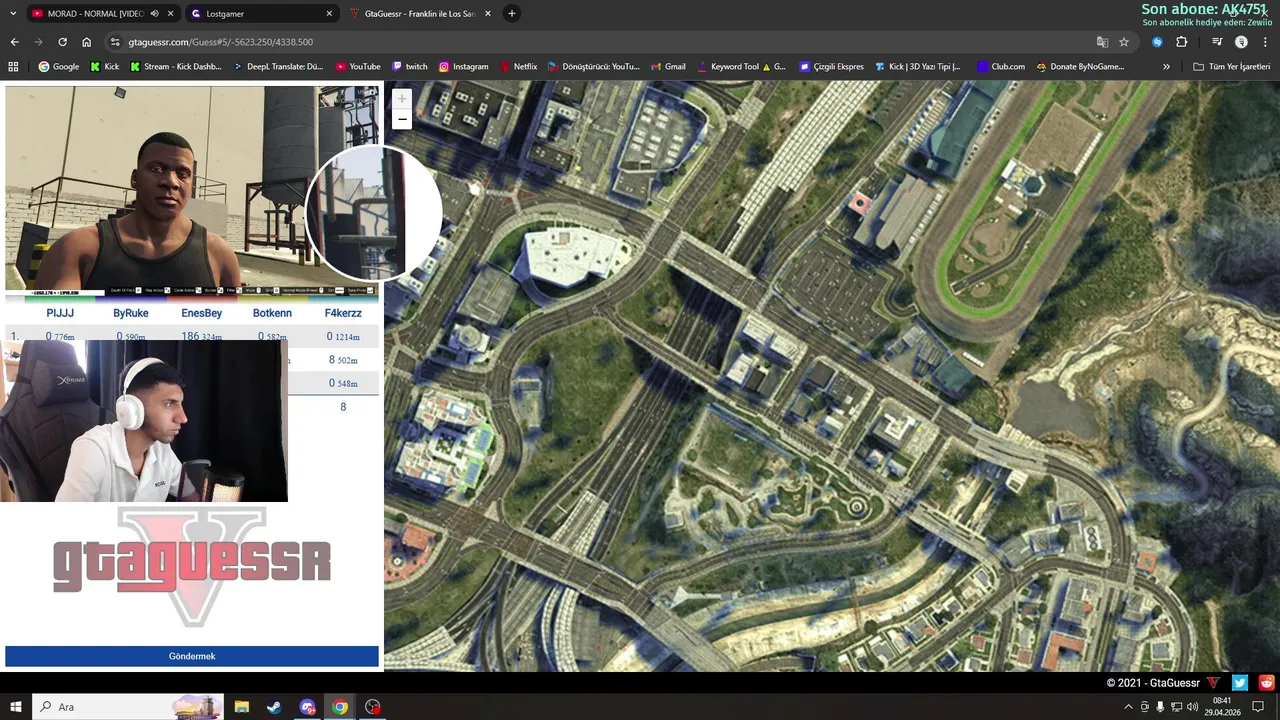Viewport: 1280px width, 720px height.
Task: Open a new browser tab
Action: (511, 14)
